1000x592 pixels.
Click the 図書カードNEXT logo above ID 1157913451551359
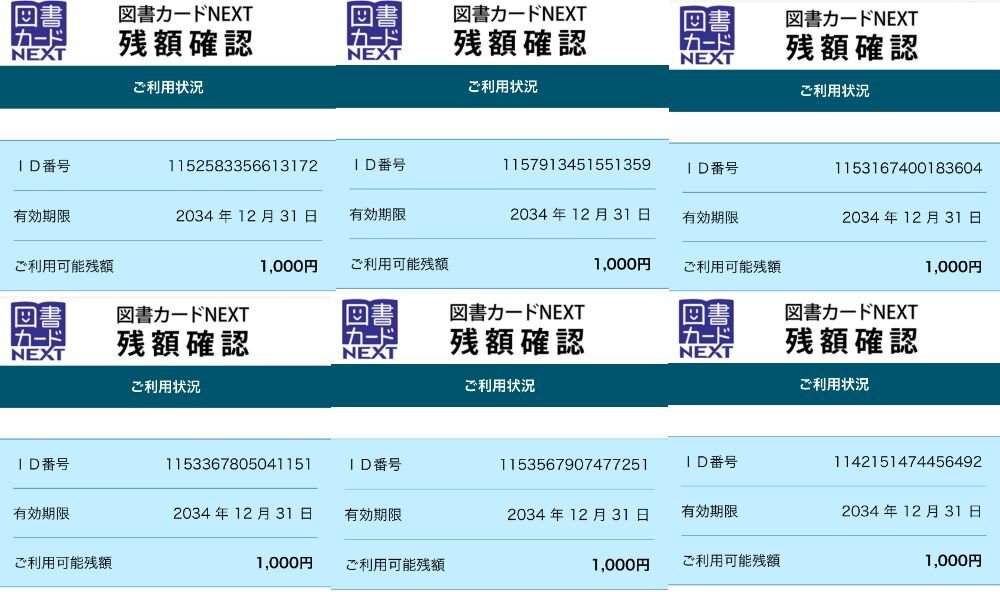(x=374, y=31)
